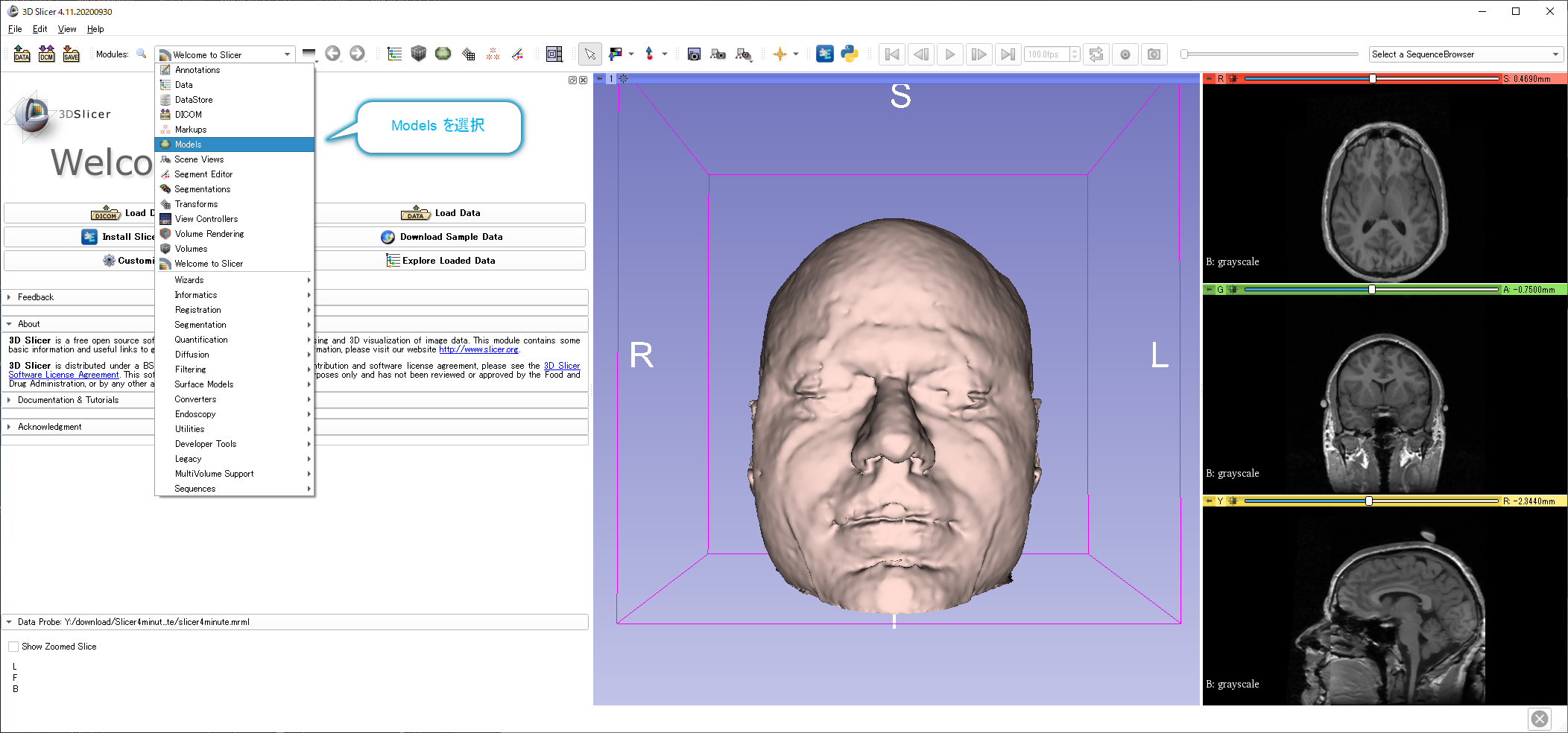Open the Transforms module icon in toolbar

[468, 54]
